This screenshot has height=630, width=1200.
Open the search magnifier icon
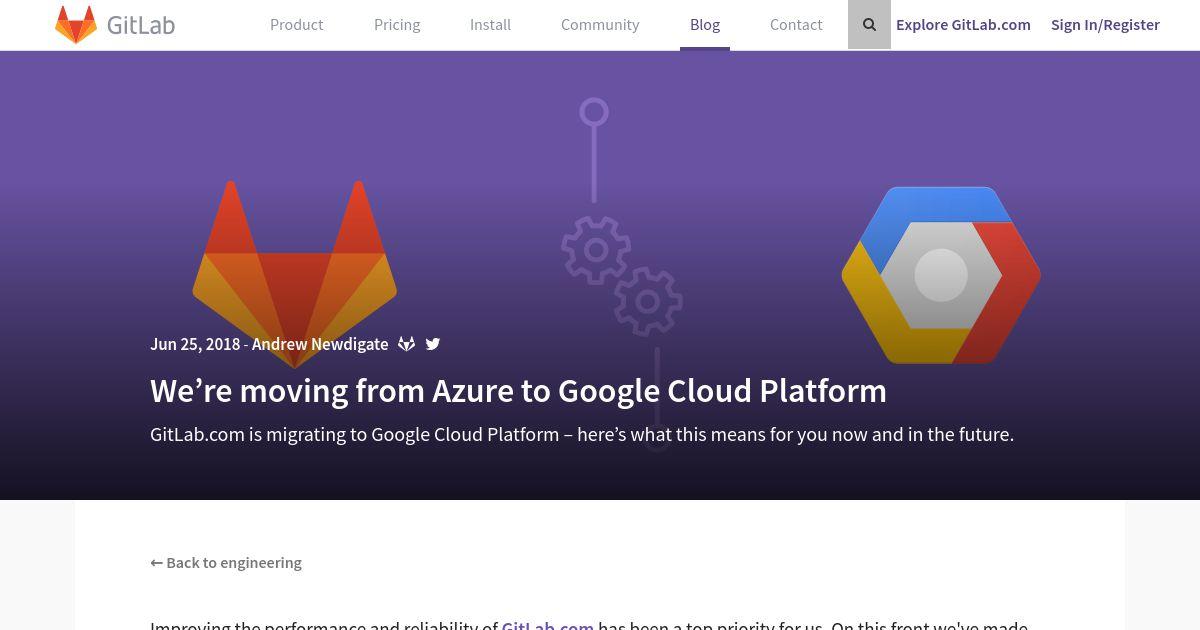click(x=869, y=25)
